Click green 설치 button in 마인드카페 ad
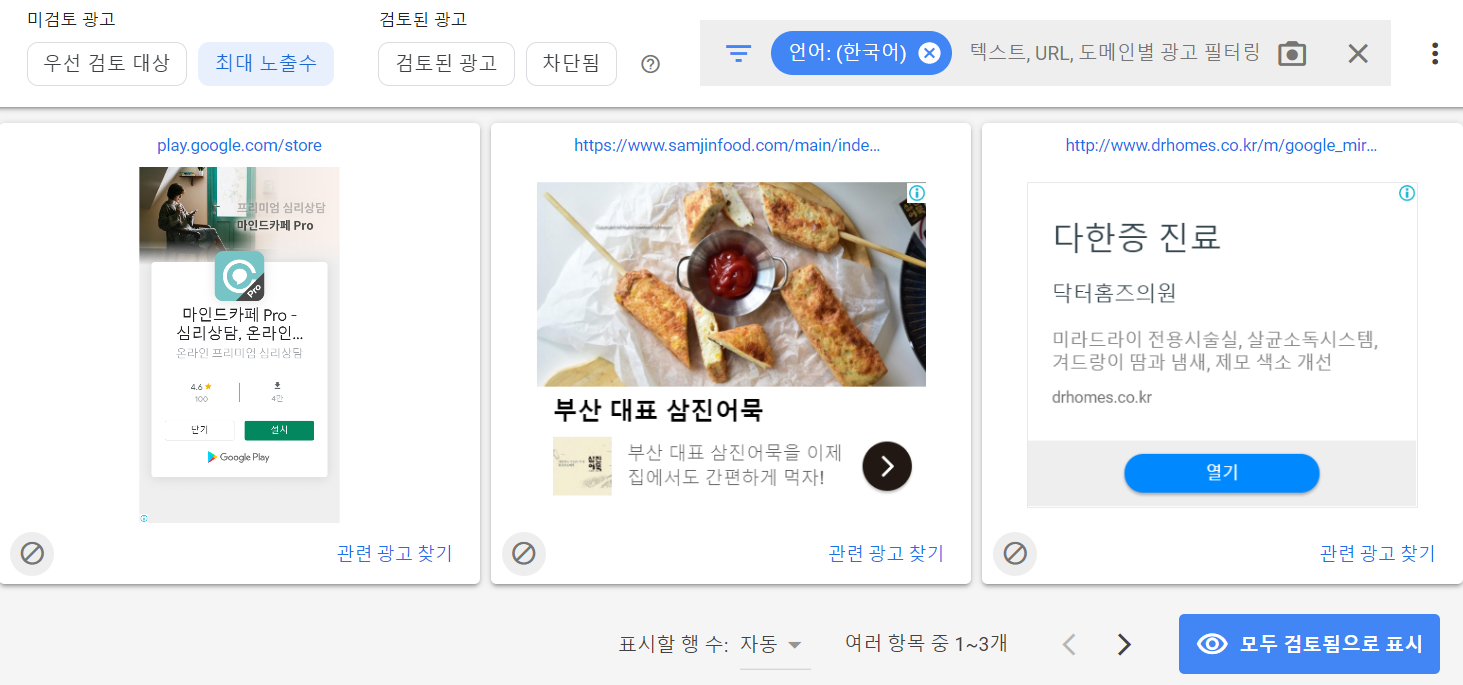This screenshot has height=685, width=1463. coord(279,430)
